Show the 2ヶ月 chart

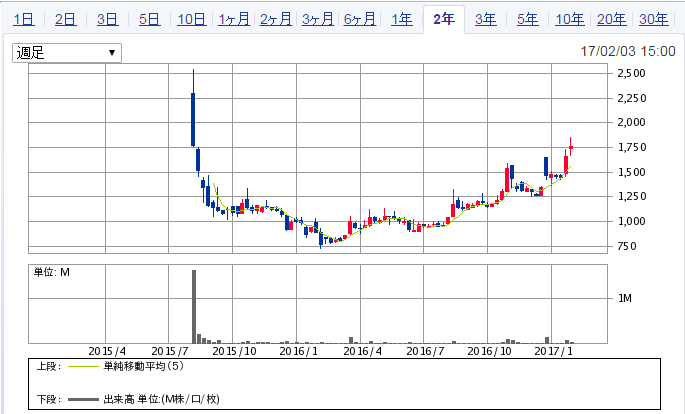click(276, 19)
